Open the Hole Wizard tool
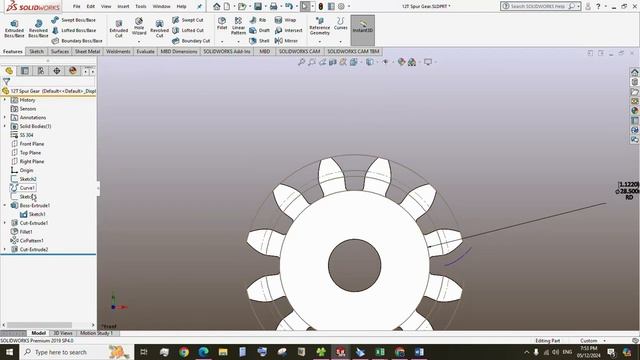640x360 pixels. (139, 26)
